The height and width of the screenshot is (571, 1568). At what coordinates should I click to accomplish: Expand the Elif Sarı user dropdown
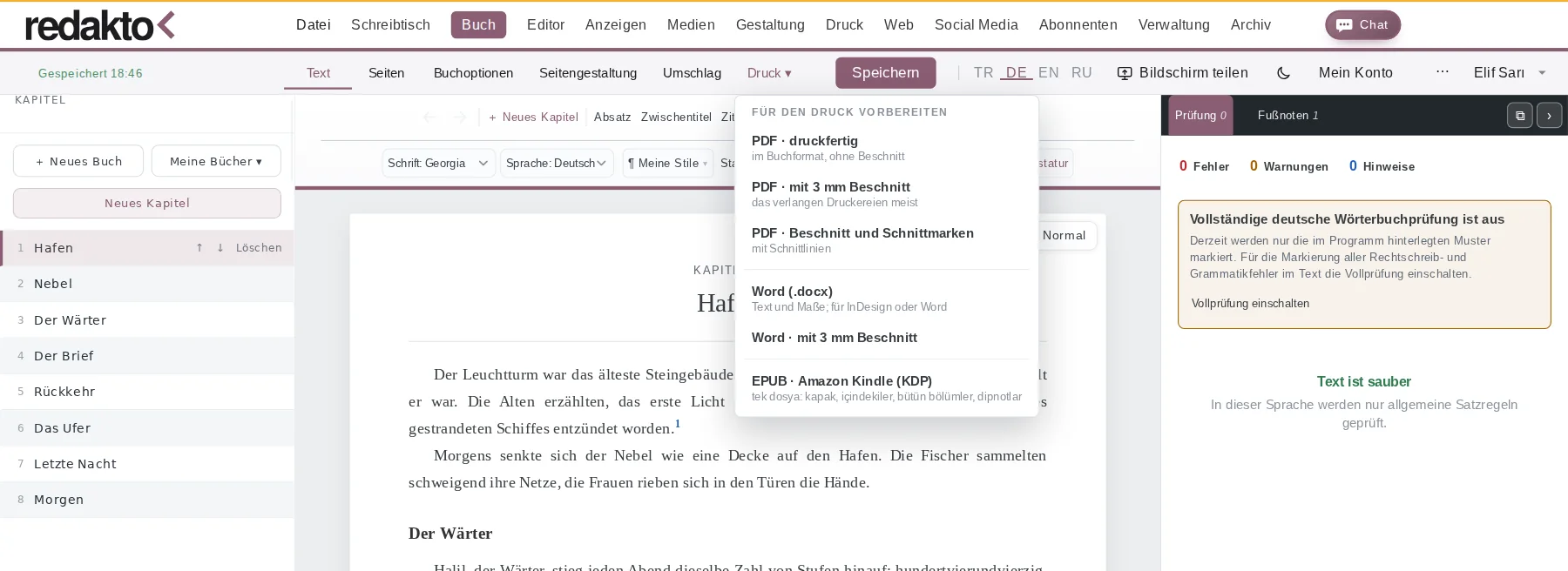(x=1510, y=73)
